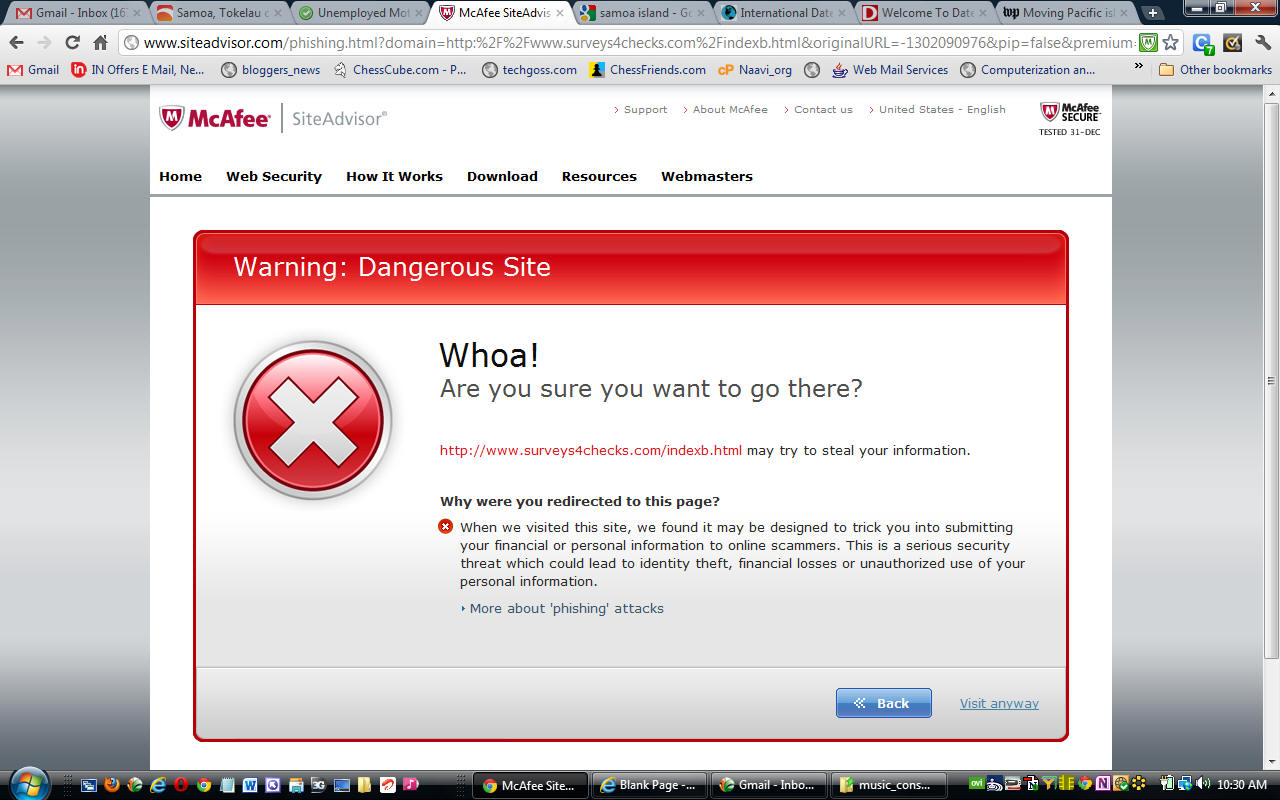Open the ChessCube.com bookmark
The width and height of the screenshot is (1280, 800).
tap(400, 70)
